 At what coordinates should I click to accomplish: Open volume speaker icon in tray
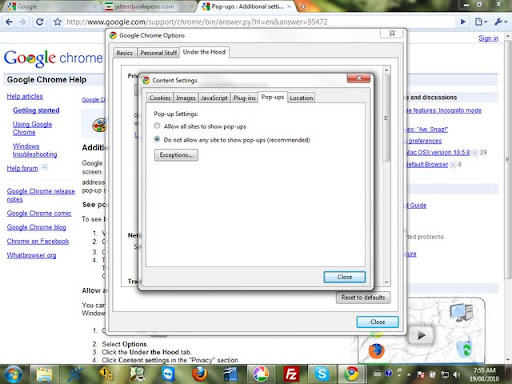457,374
